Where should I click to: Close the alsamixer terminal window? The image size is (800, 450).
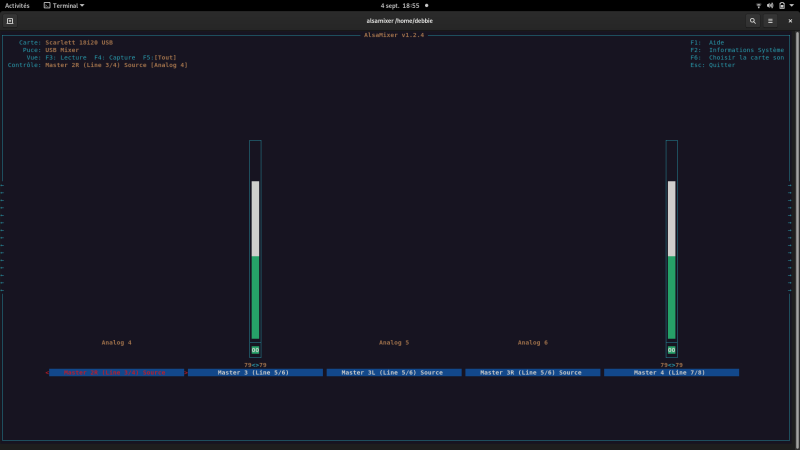pos(790,21)
